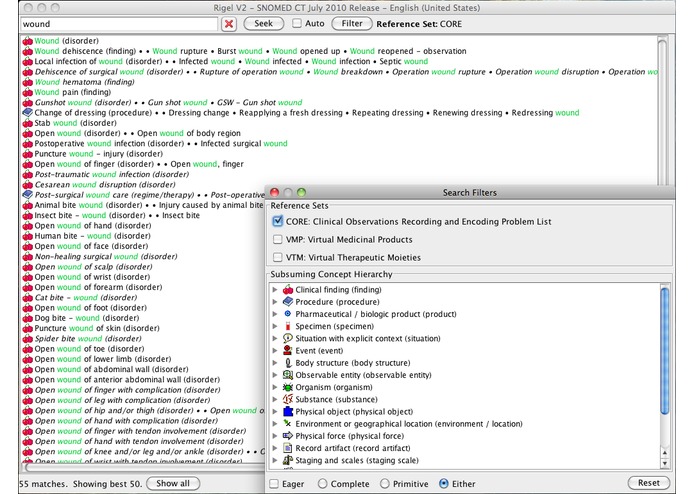Click the red X clear search icon
Viewport: 695px width, 494px height.
229,24
